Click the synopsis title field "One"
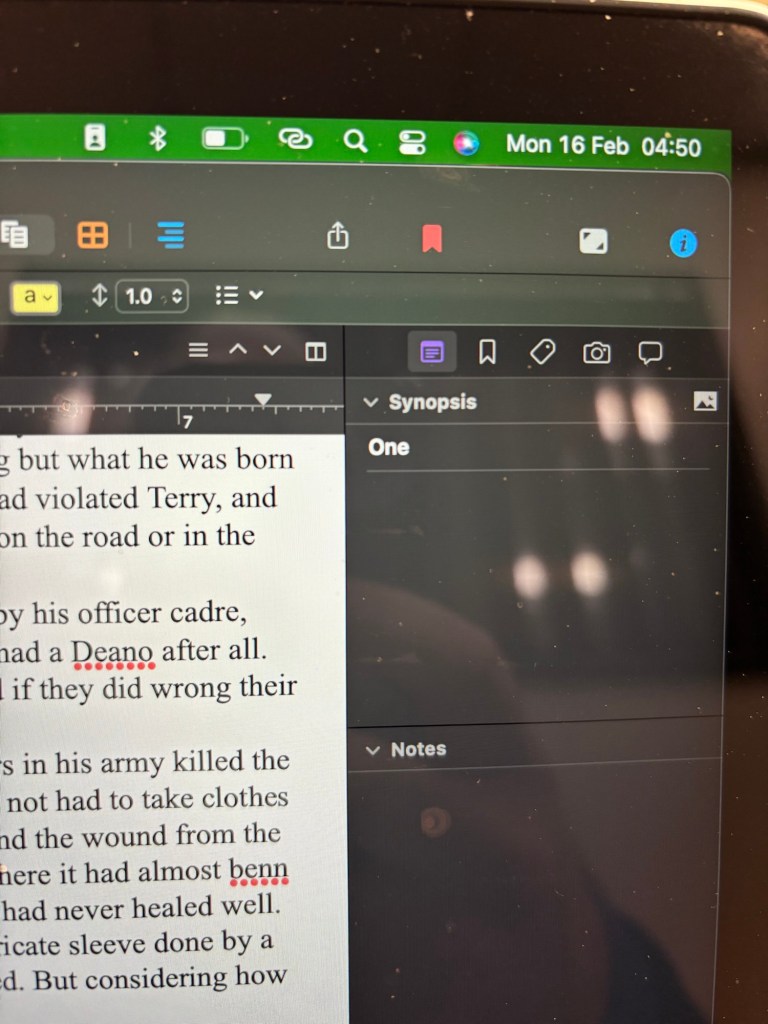This screenshot has height=1024, width=768. tap(389, 447)
